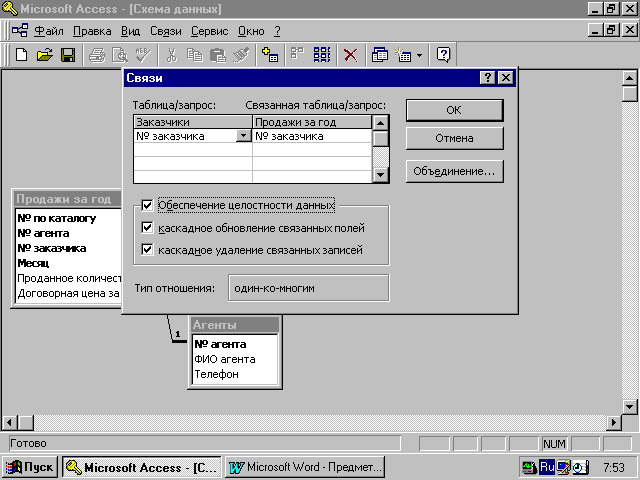Click the field grid scroll down arrow

coord(380,175)
